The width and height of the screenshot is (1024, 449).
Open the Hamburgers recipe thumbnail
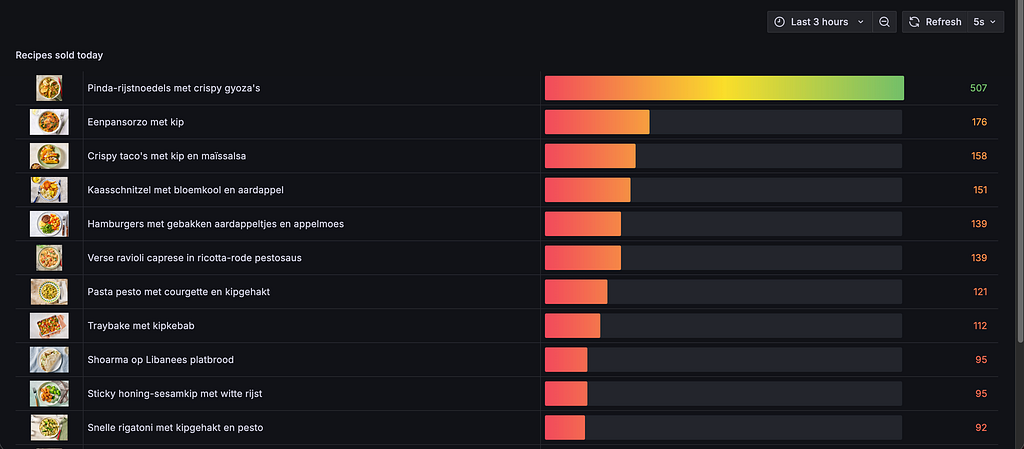(x=49, y=224)
